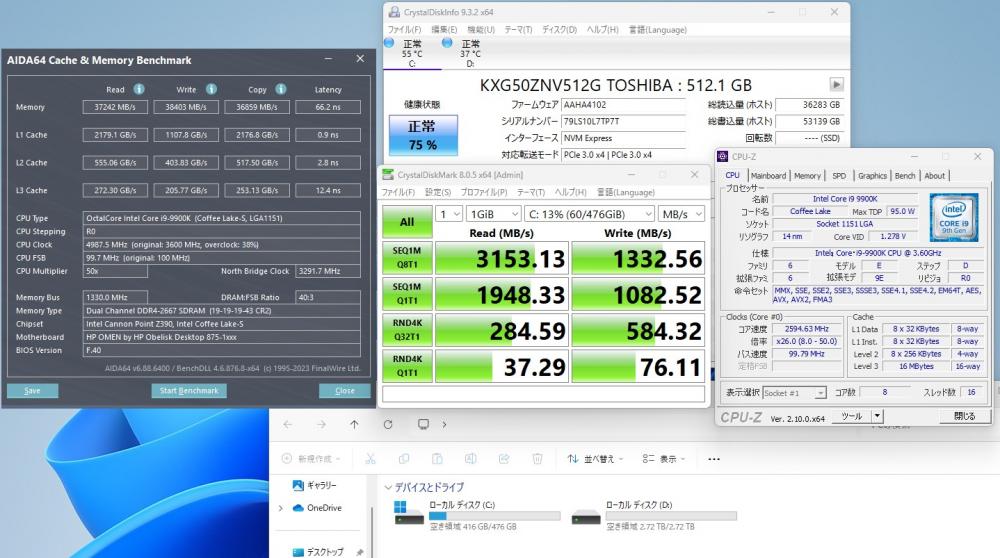Click the info icon next to Read in AIDA64
Image resolution: width=1000 pixels, height=558 pixels.
click(138, 89)
